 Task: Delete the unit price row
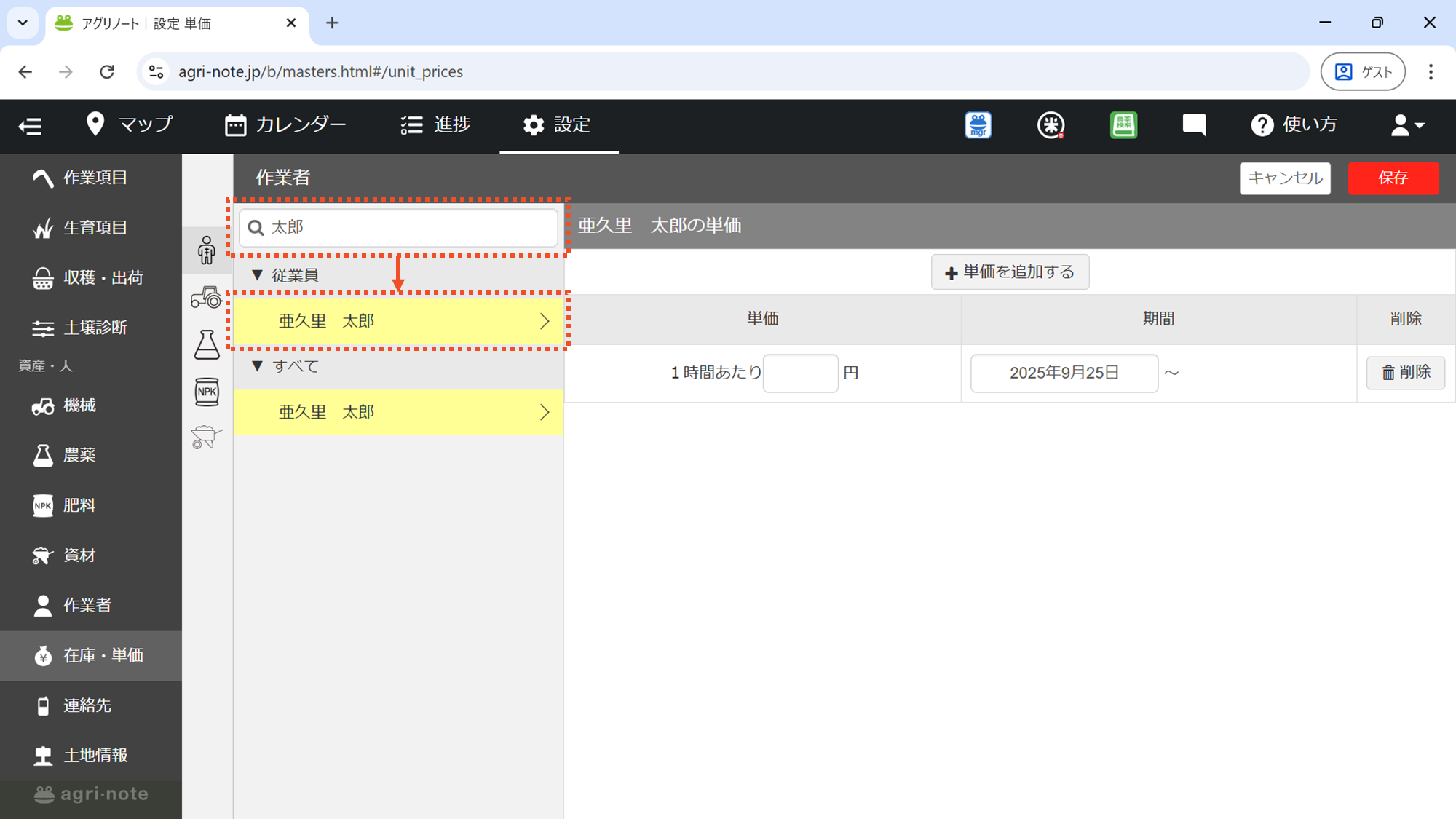coord(1405,373)
